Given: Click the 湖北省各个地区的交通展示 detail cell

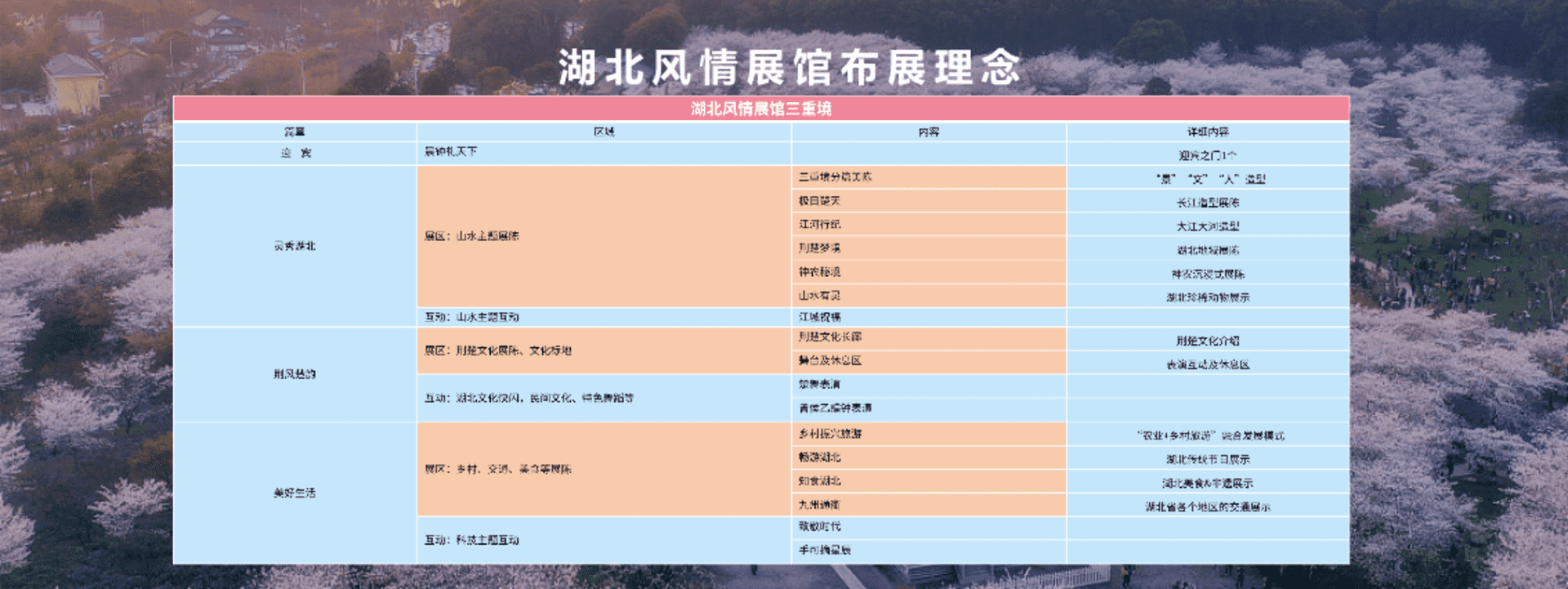Looking at the screenshot, I should [x=1208, y=507].
